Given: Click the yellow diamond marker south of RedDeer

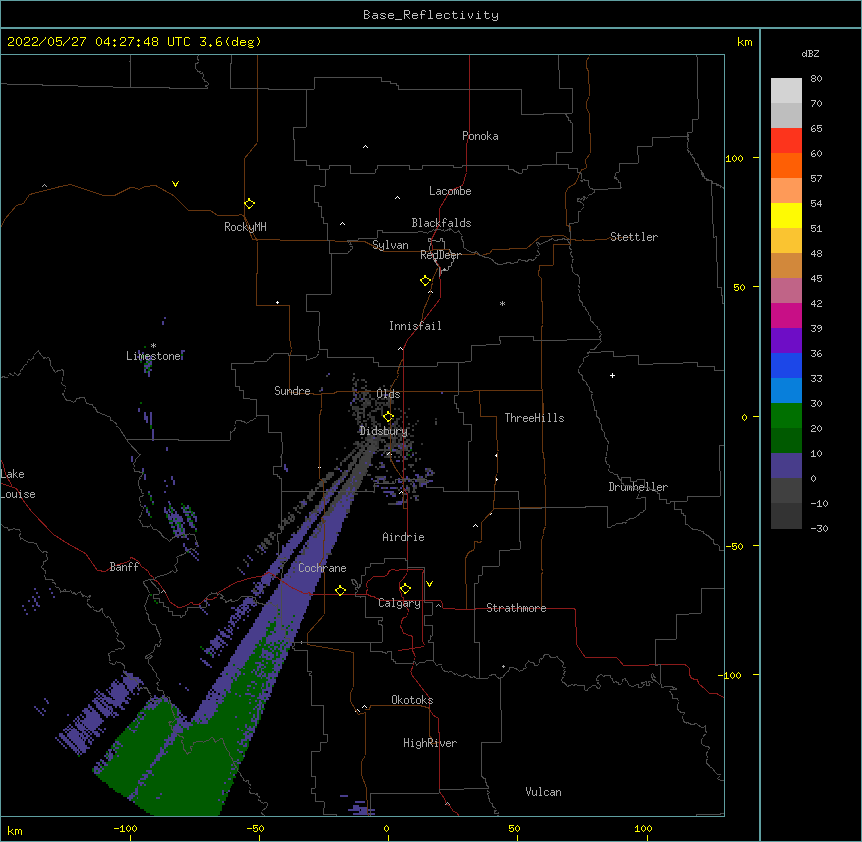Looking at the screenshot, I should 425,280.
